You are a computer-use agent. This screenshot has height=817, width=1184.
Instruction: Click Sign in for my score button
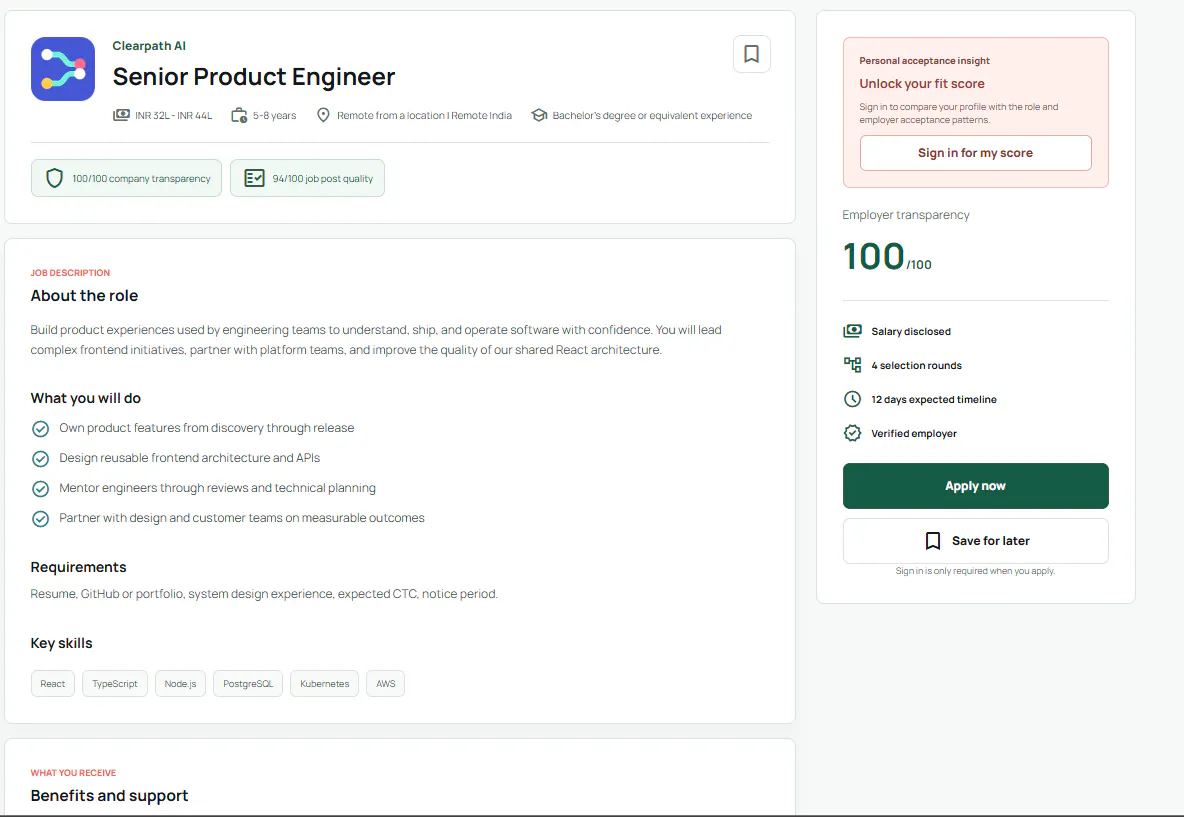tap(976, 153)
